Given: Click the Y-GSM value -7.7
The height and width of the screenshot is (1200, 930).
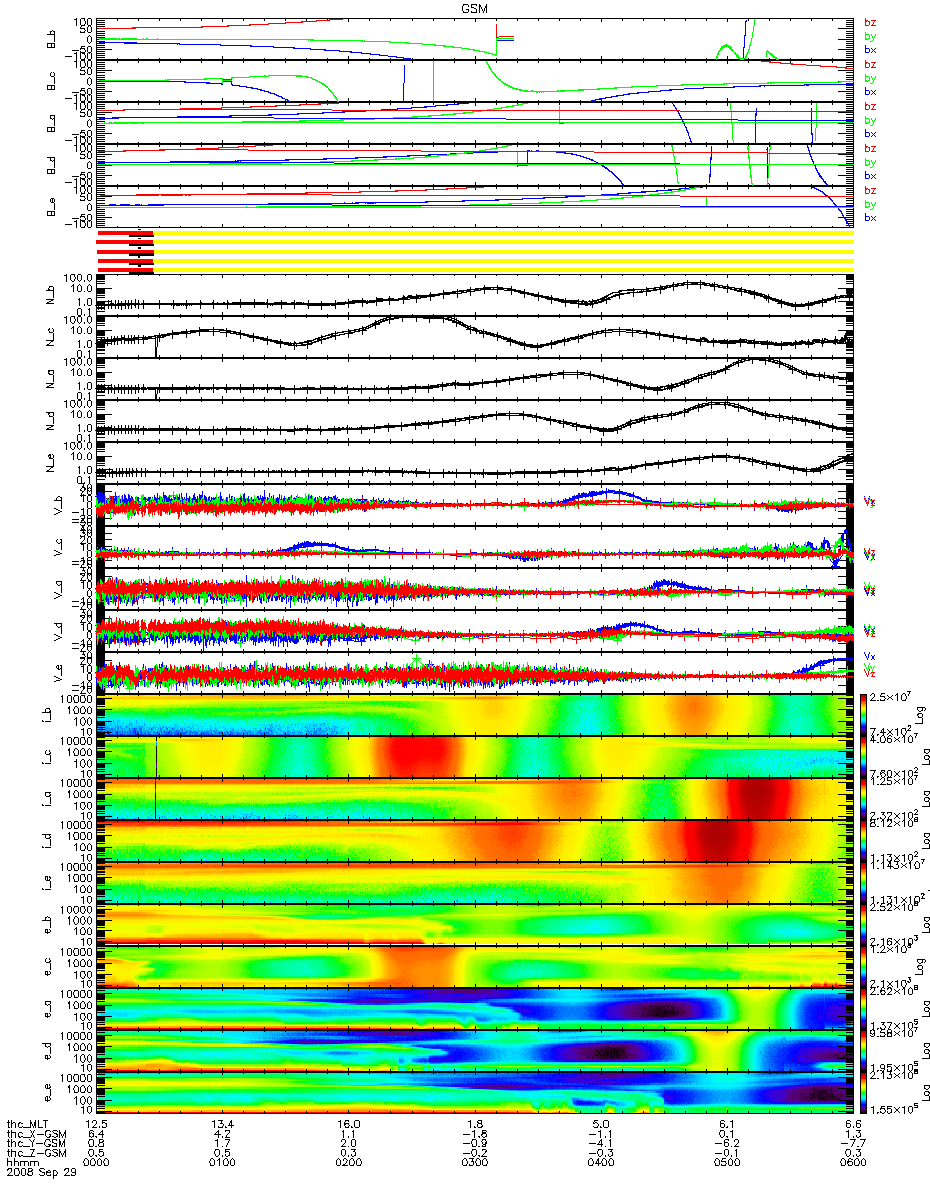Looking at the screenshot, I should pos(851,1144).
